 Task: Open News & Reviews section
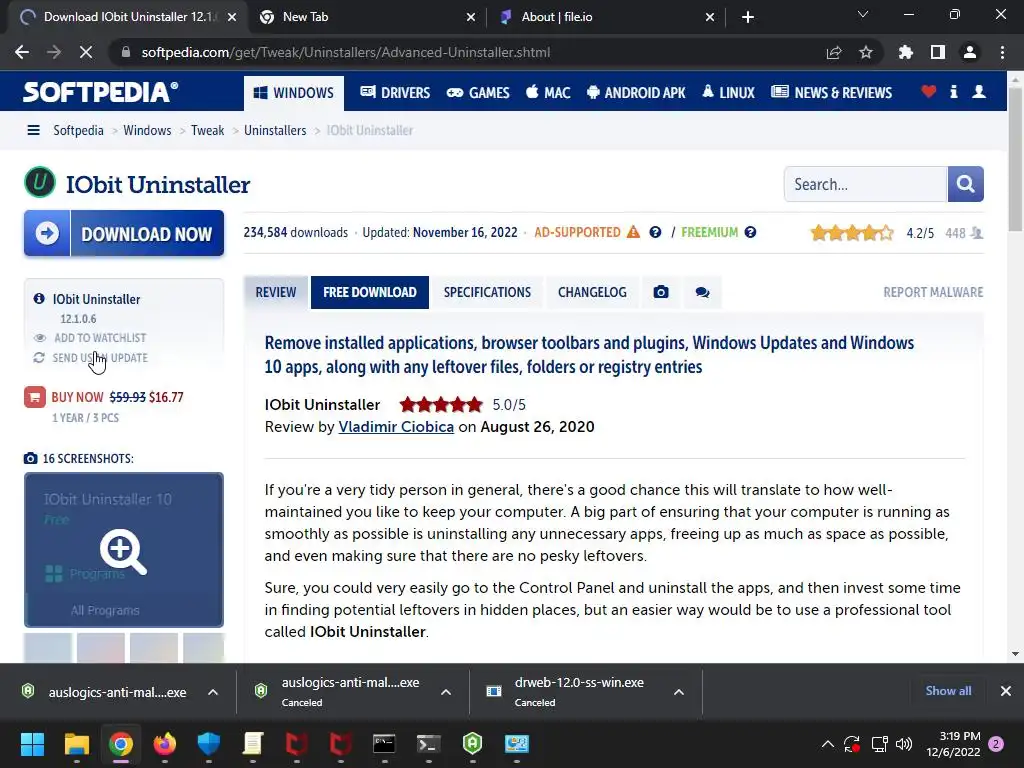click(831, 92)
